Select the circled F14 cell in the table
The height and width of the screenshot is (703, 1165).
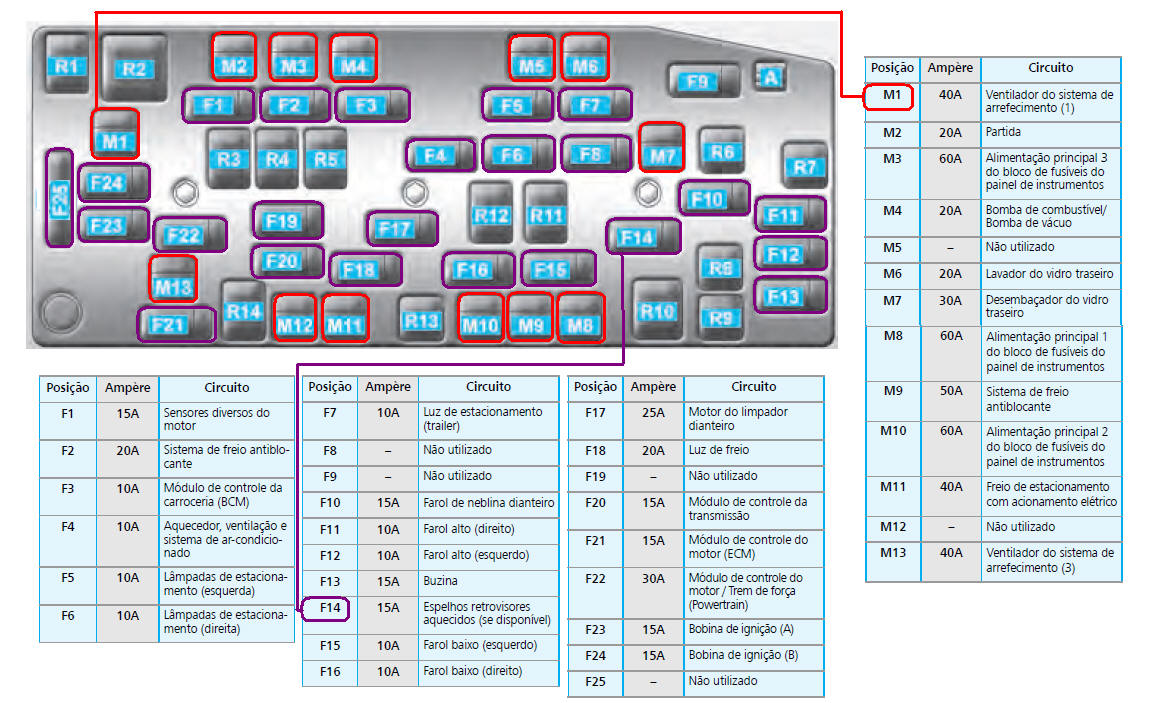click(x=329, y=607)
